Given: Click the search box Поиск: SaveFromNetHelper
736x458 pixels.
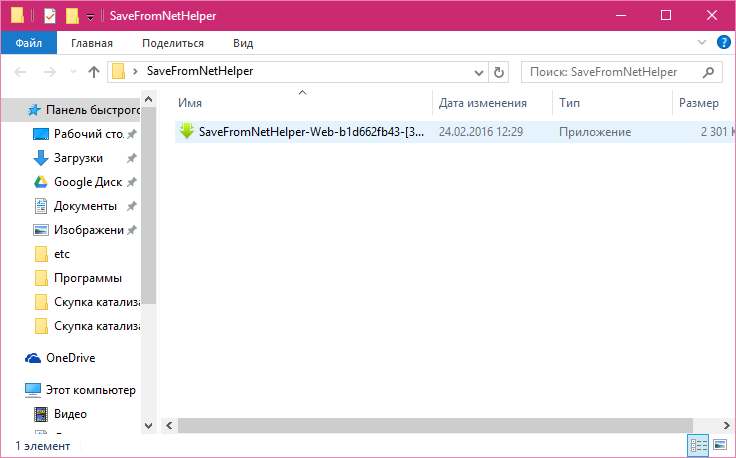Looking at the screenshot, I should [622, 72].
